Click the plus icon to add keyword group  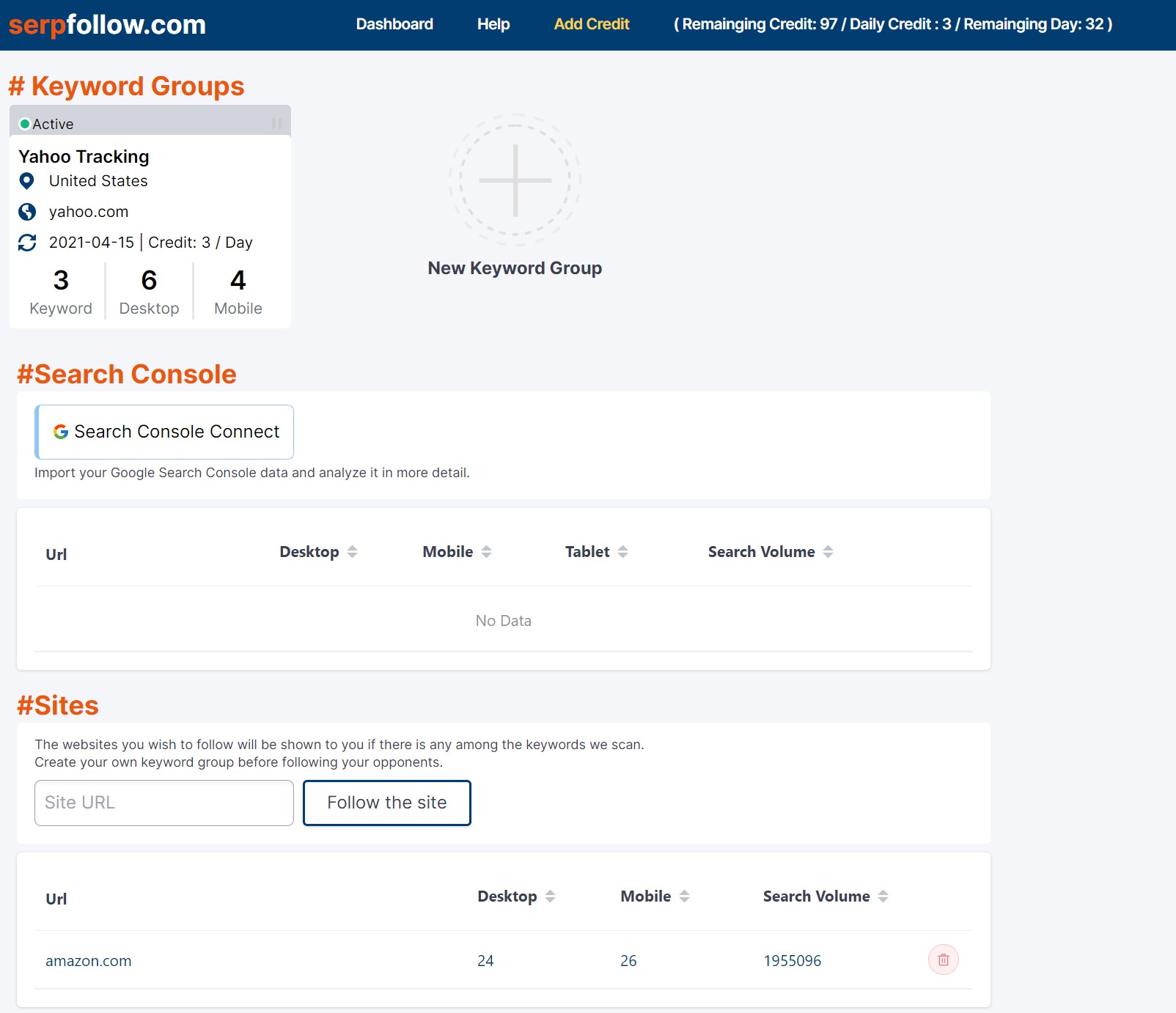coord(515,180)
